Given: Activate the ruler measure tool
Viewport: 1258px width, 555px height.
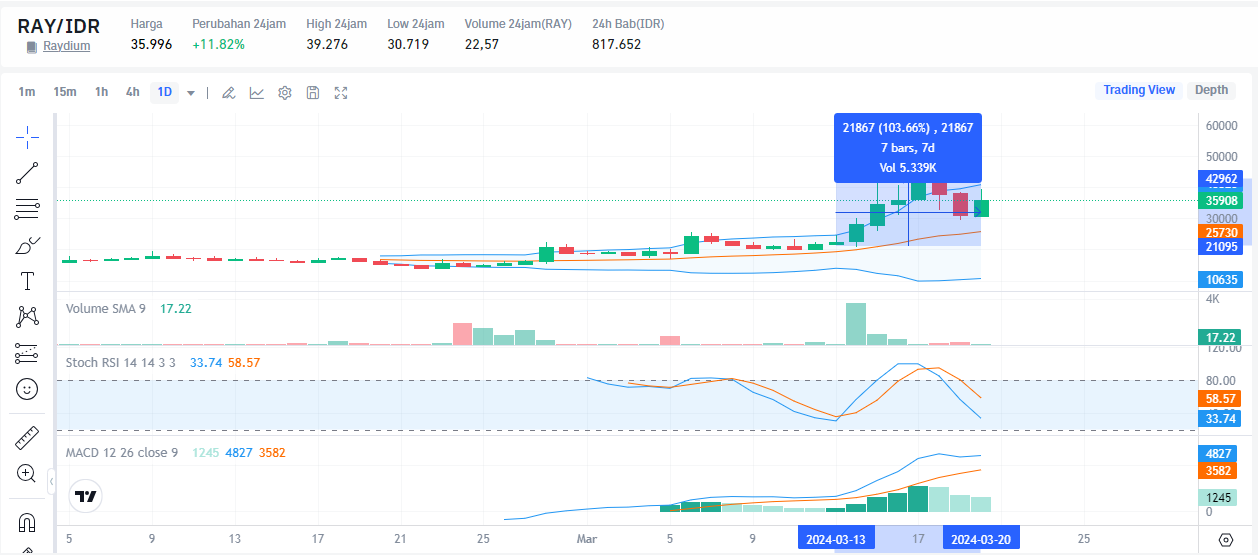Looking at the screenshot, I should click(27, 437).
